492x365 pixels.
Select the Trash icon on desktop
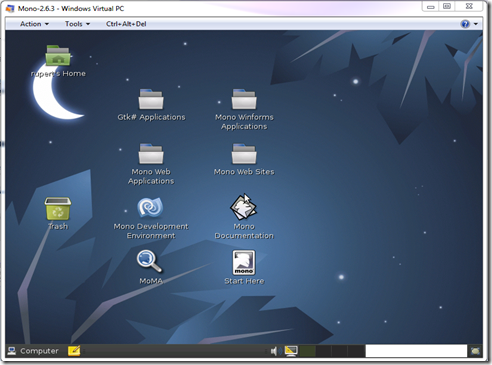click(x=58, y=208)
